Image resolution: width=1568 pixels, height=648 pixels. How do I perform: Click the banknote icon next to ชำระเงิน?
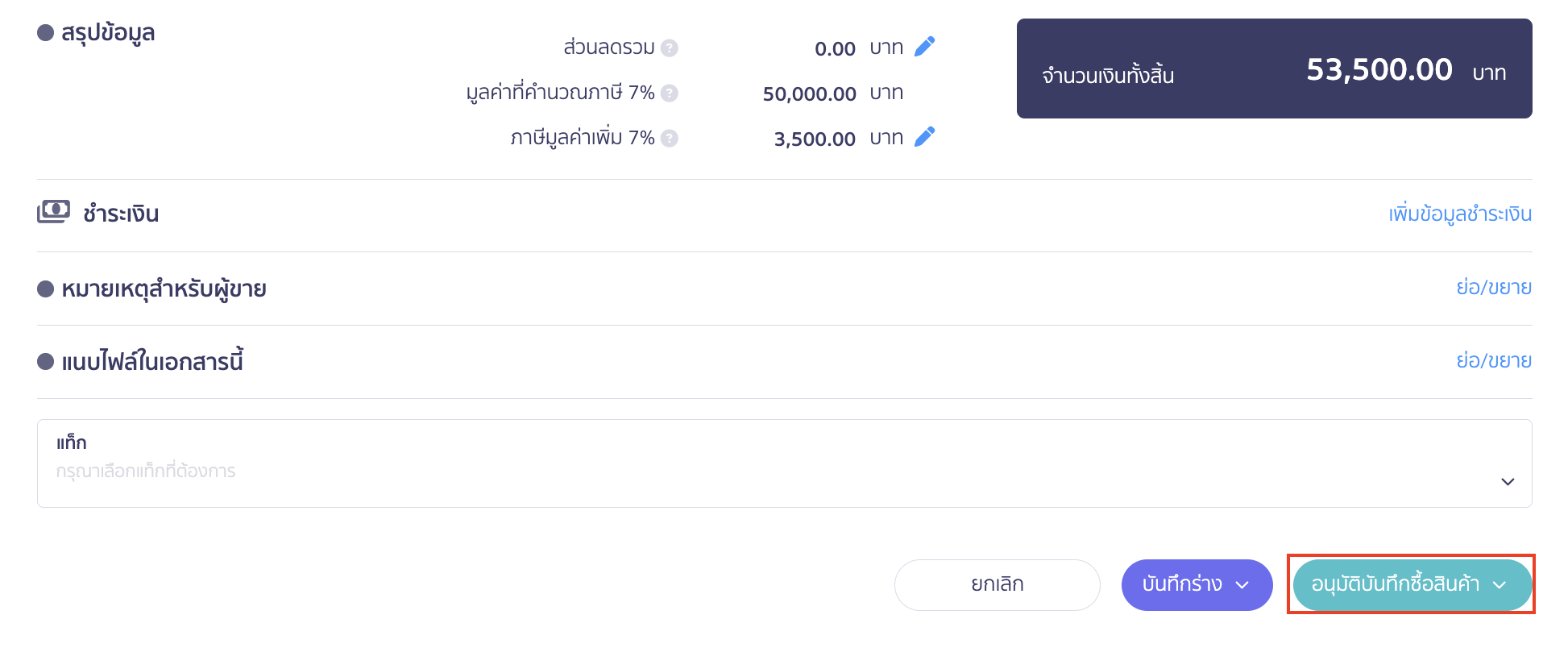click(55, 211)
